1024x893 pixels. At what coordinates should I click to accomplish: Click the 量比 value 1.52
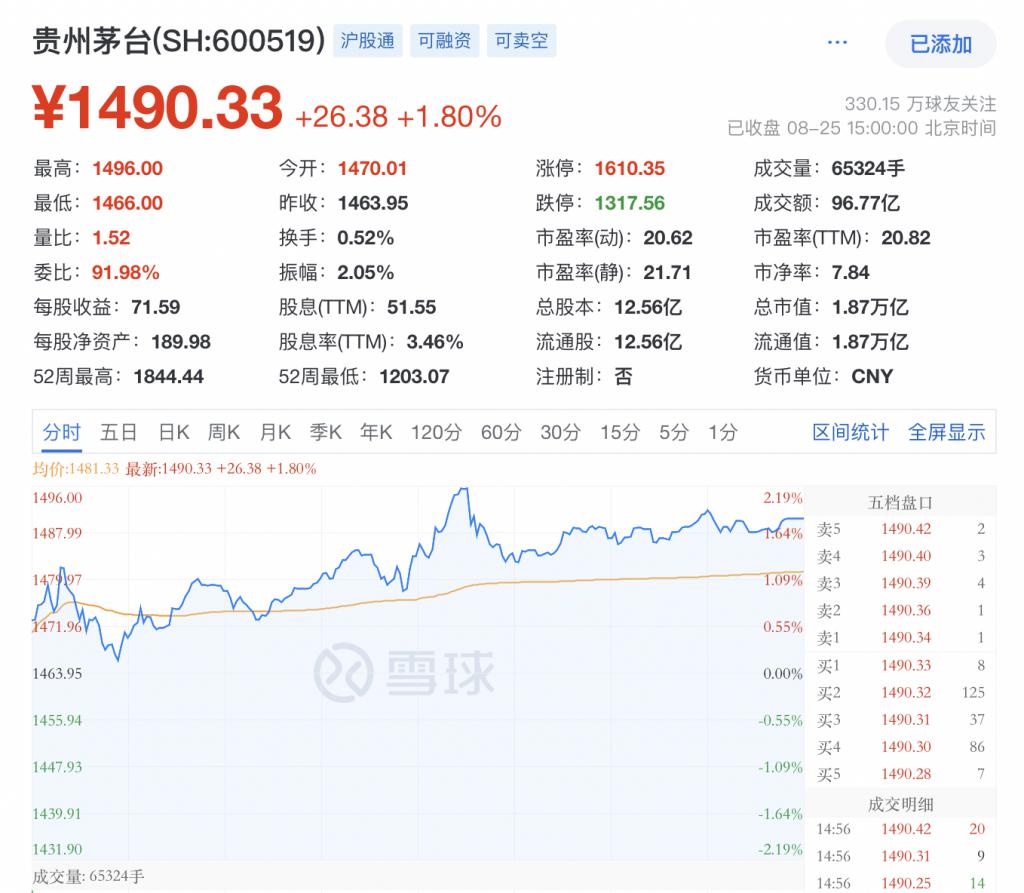tap(111, 238)
